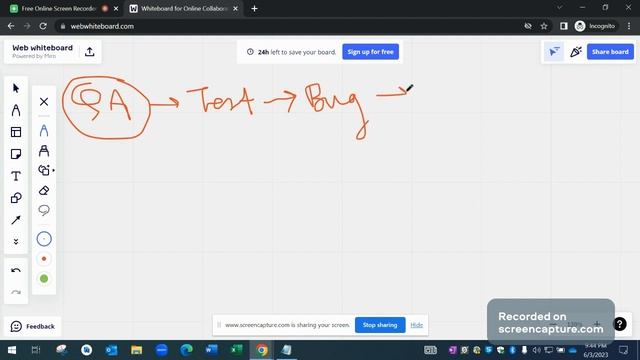Bookmark this page with star icon
Image resolution: width=640 pixels, height=360 pixels.
point(544,26)
